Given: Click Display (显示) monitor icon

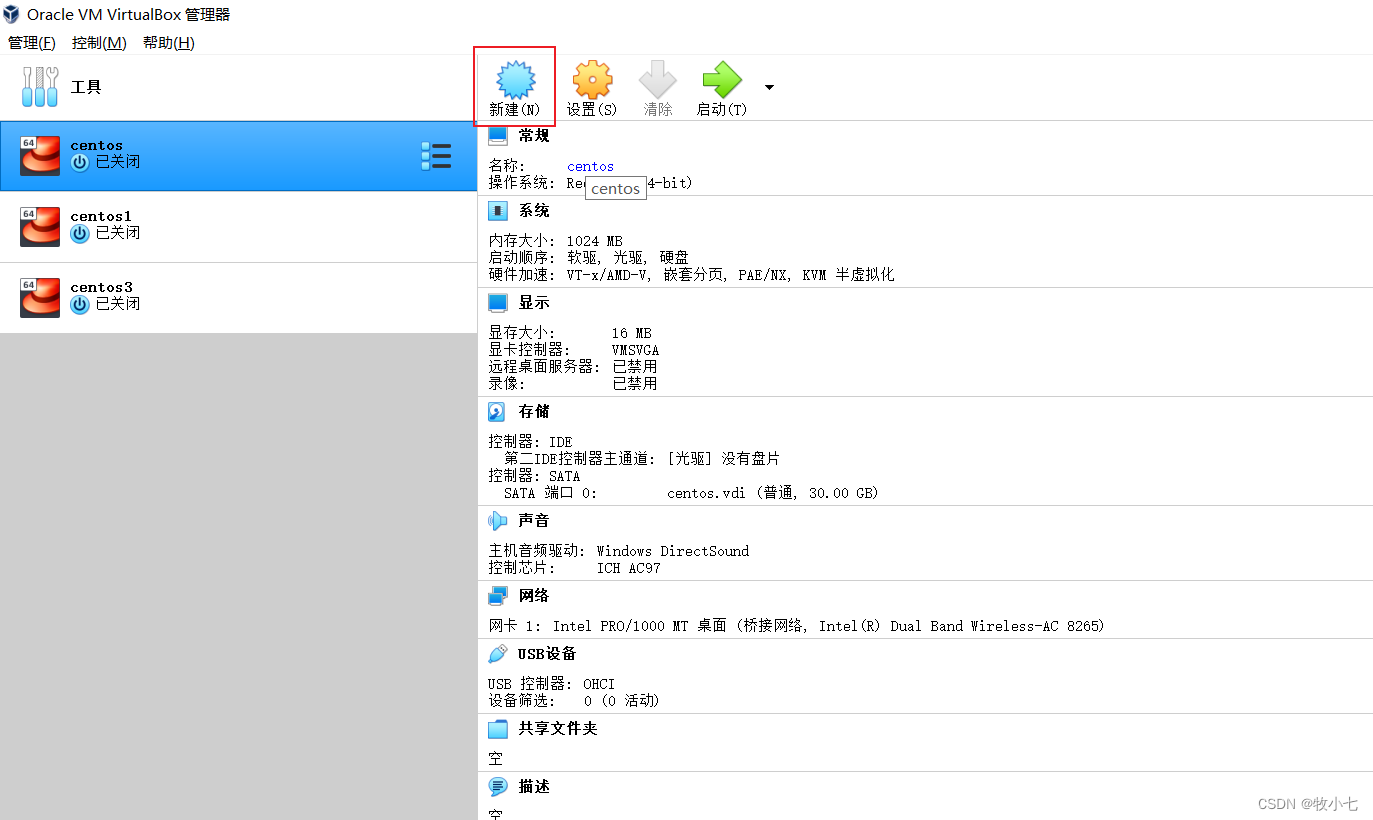Looking at the screenshot, I should 497,302.
